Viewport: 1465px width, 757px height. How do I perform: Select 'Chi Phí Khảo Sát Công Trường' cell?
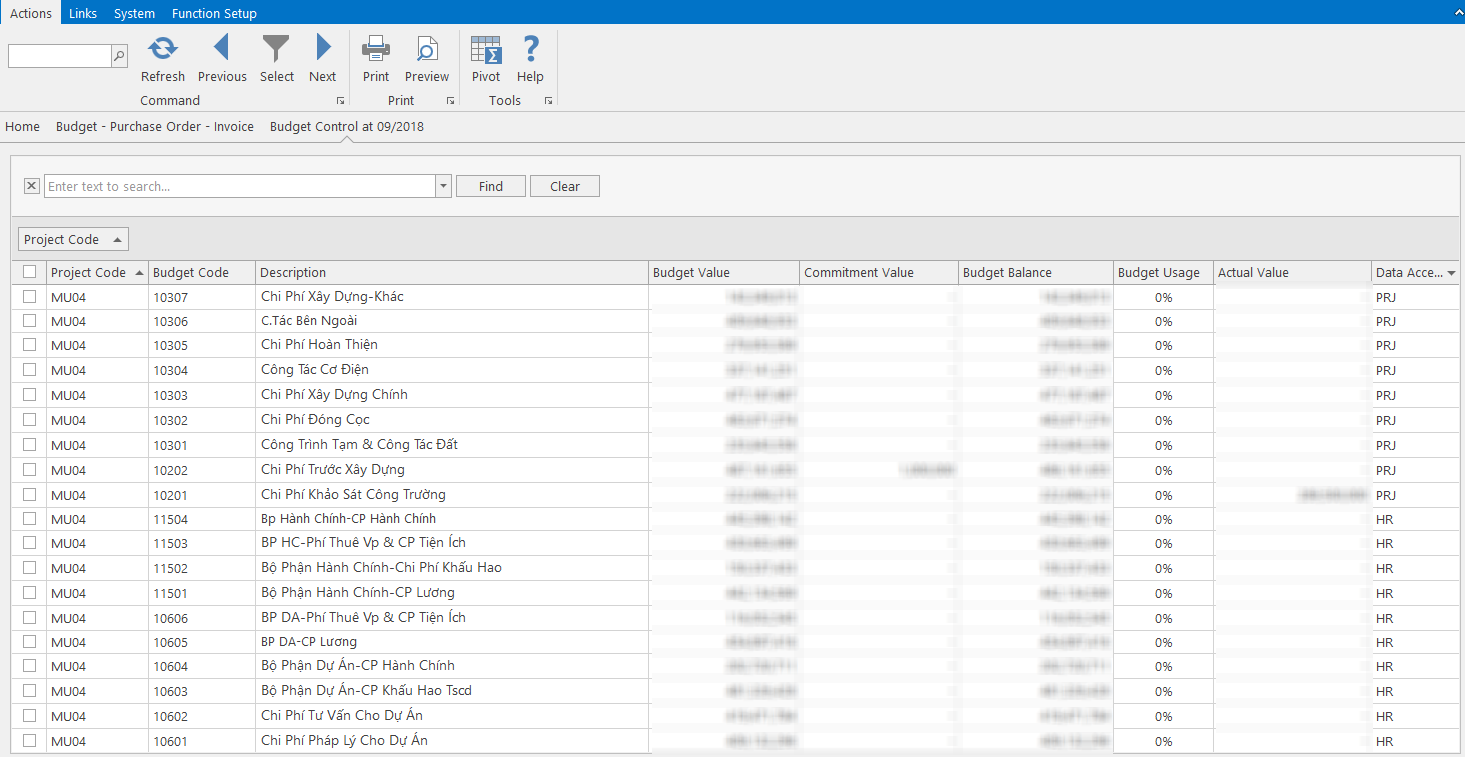(x=452, y=495)
